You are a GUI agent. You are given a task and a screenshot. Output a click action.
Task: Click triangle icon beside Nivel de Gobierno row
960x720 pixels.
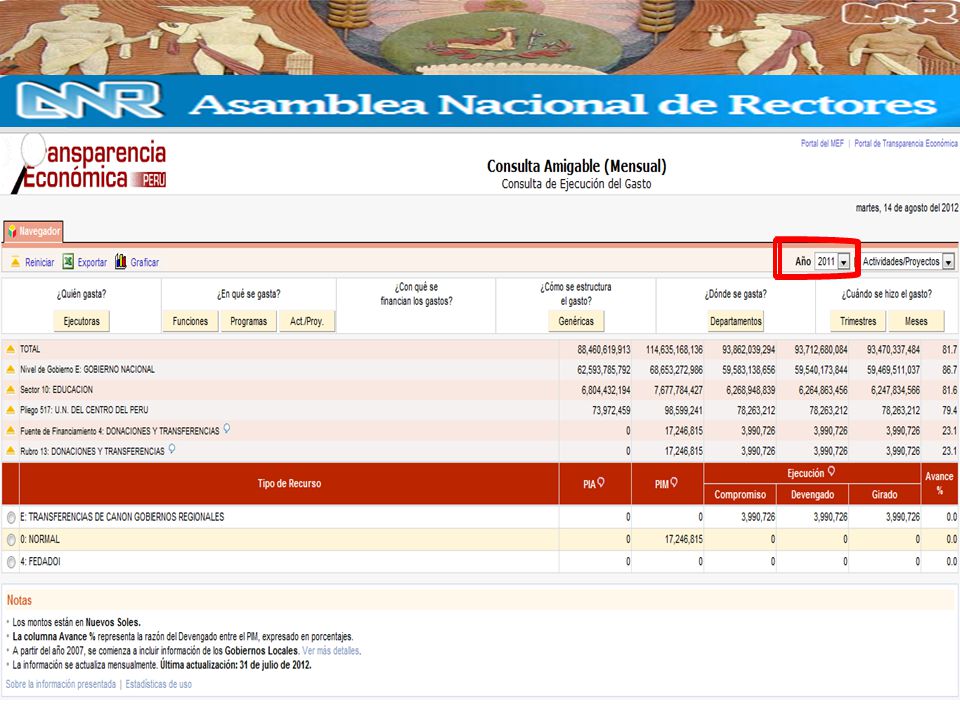pos(10,369)
